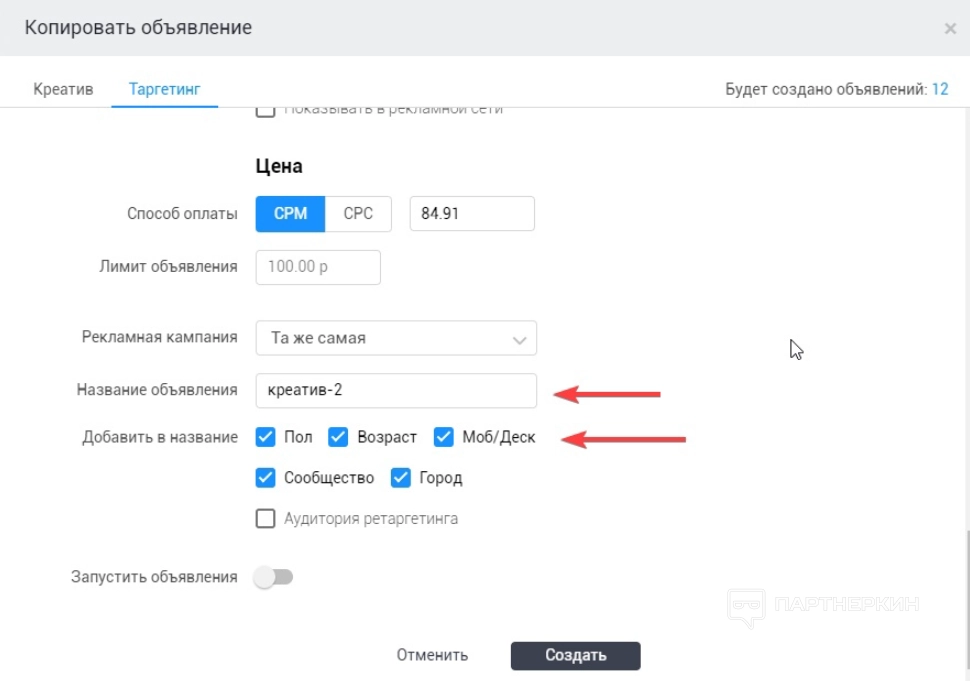Focus the ad limit input field
970x681 pixels.
(318, 267)
